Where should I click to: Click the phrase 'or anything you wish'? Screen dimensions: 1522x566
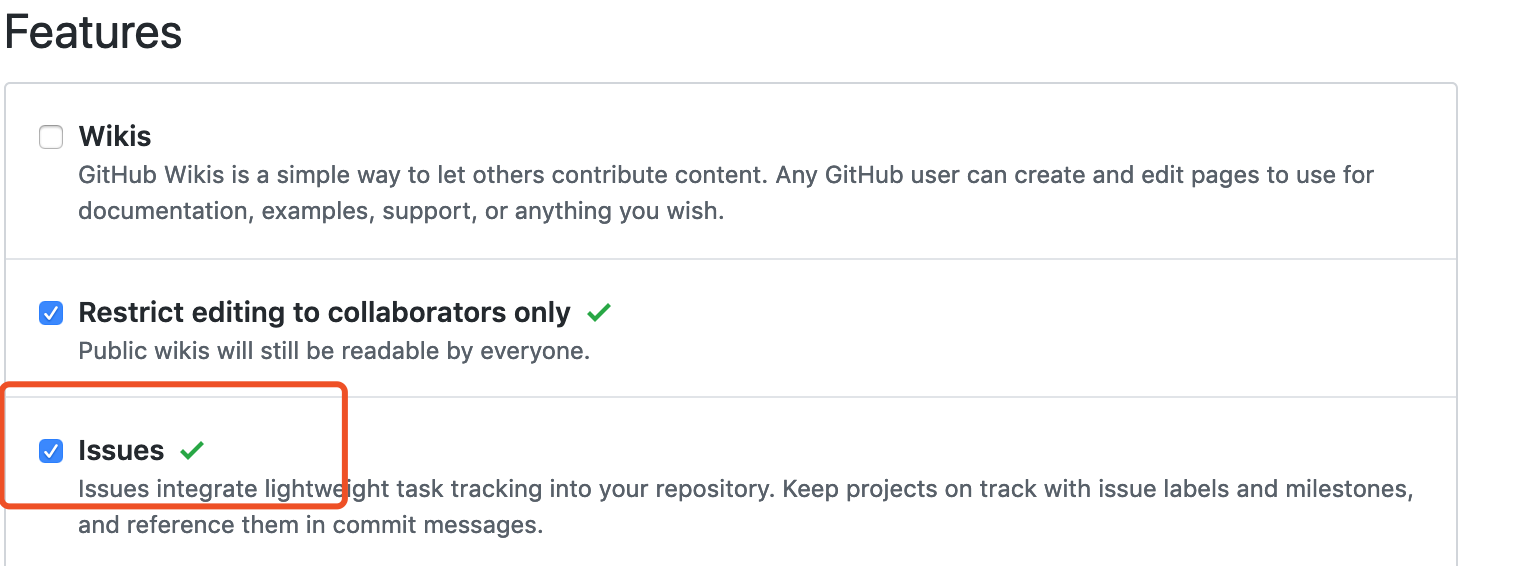click(x=603, y=212)
